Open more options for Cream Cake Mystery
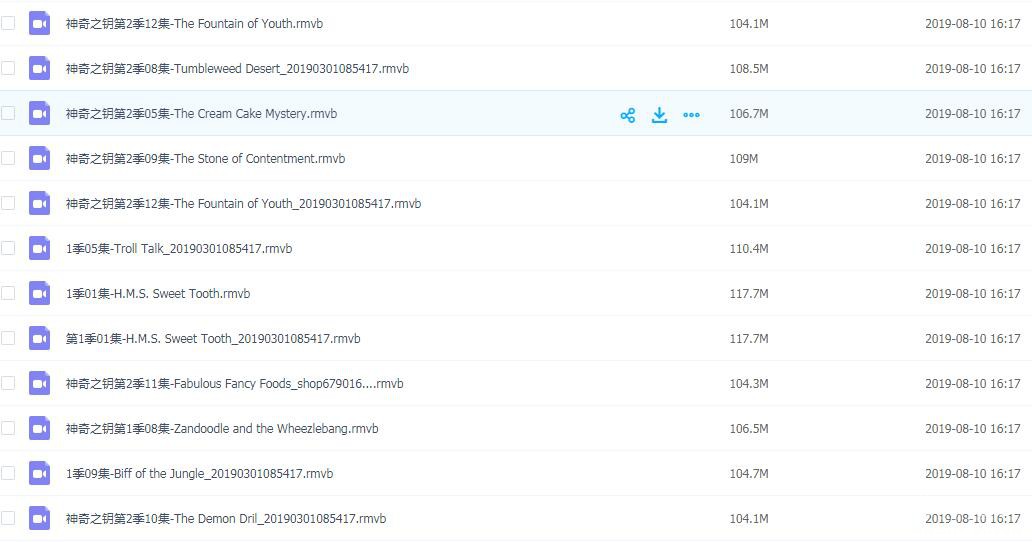Image resolution: width=1032 pixels, height=542 pixels. [691, 115]
